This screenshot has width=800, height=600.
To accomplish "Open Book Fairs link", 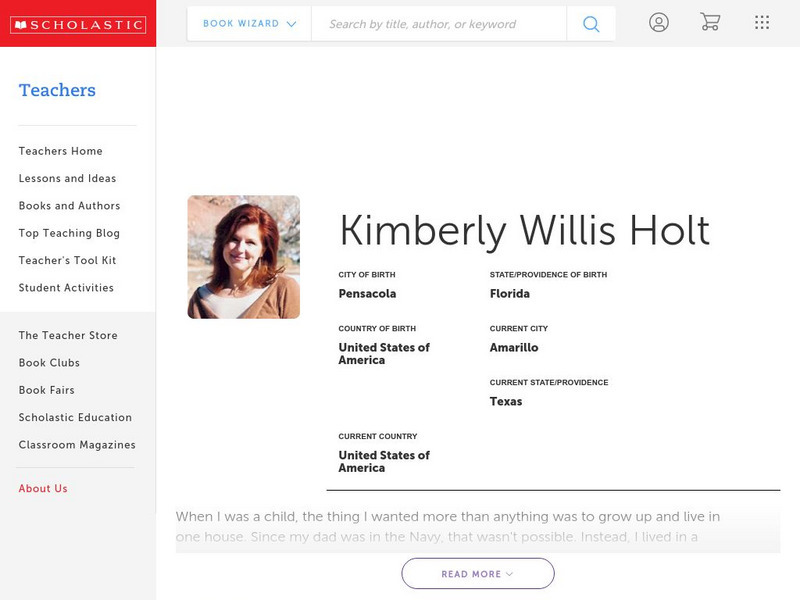I will click(47, 390).
